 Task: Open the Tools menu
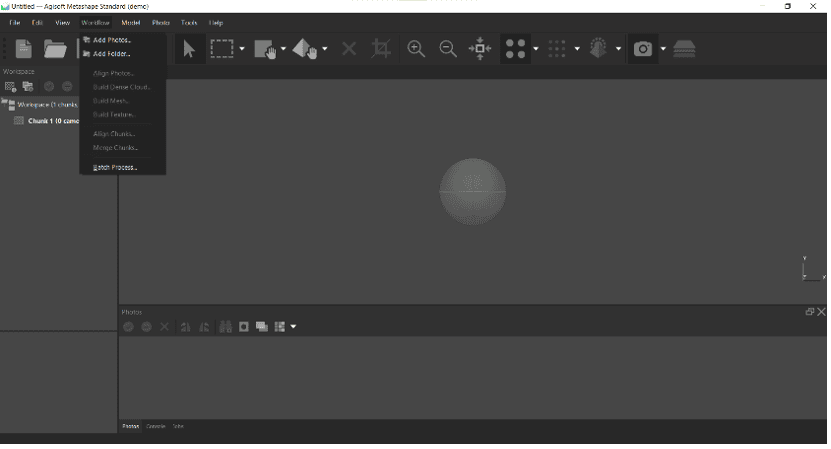coord(189,22)
